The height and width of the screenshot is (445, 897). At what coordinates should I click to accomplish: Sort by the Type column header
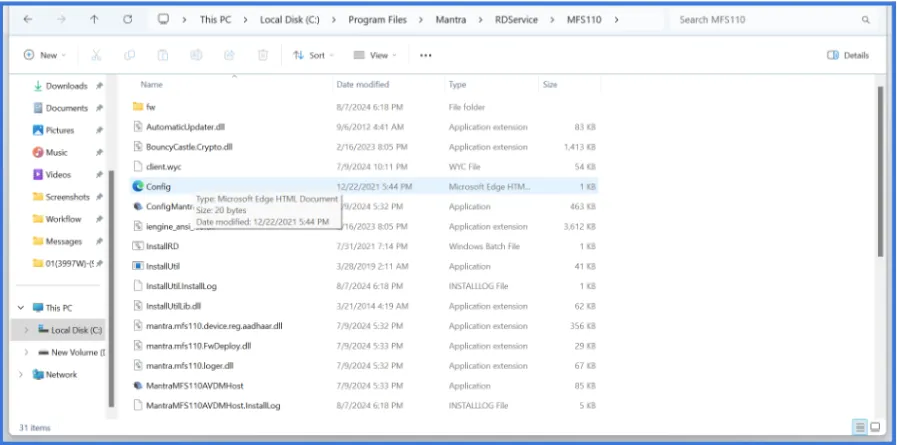point(457,85)
